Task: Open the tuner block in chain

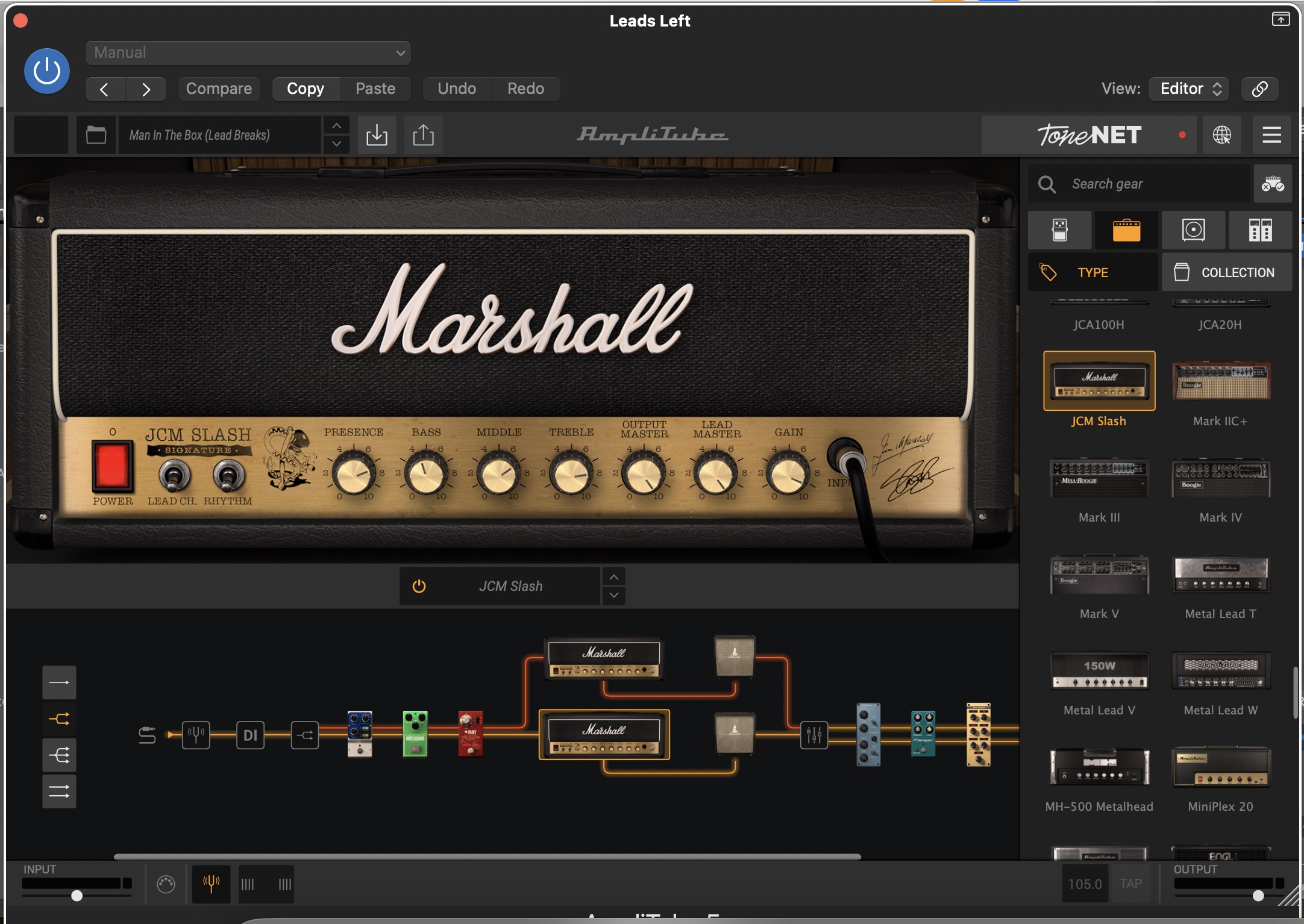Action: tap(196, 735)
